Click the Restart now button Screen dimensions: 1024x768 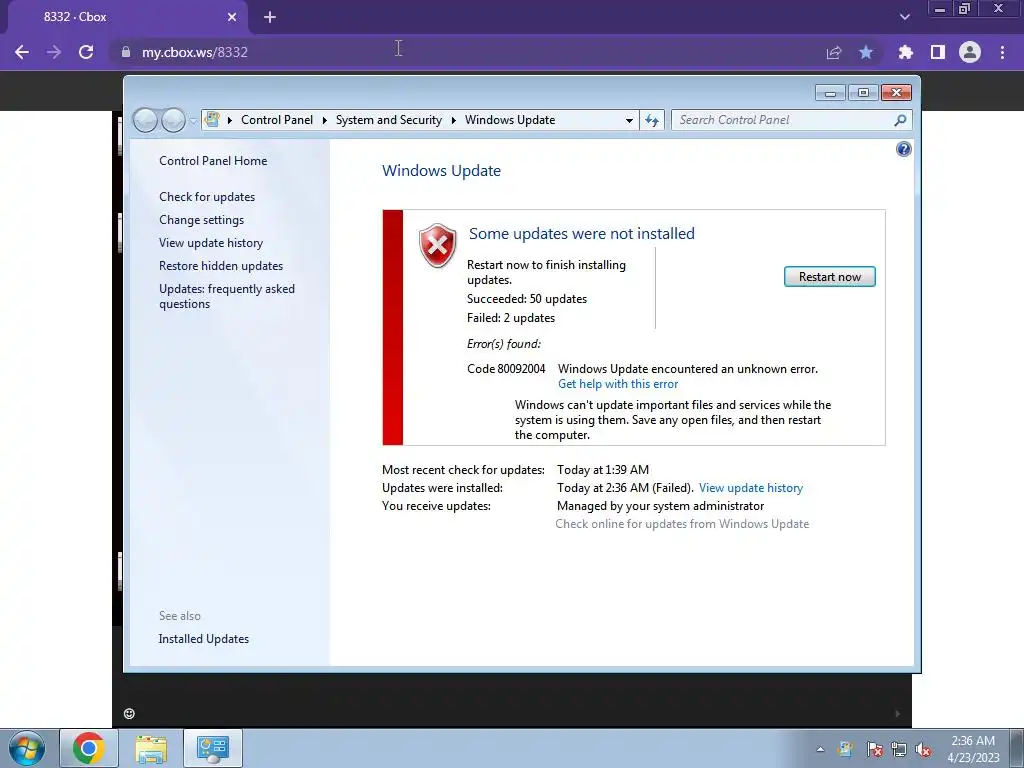click(x=829, y=277)
